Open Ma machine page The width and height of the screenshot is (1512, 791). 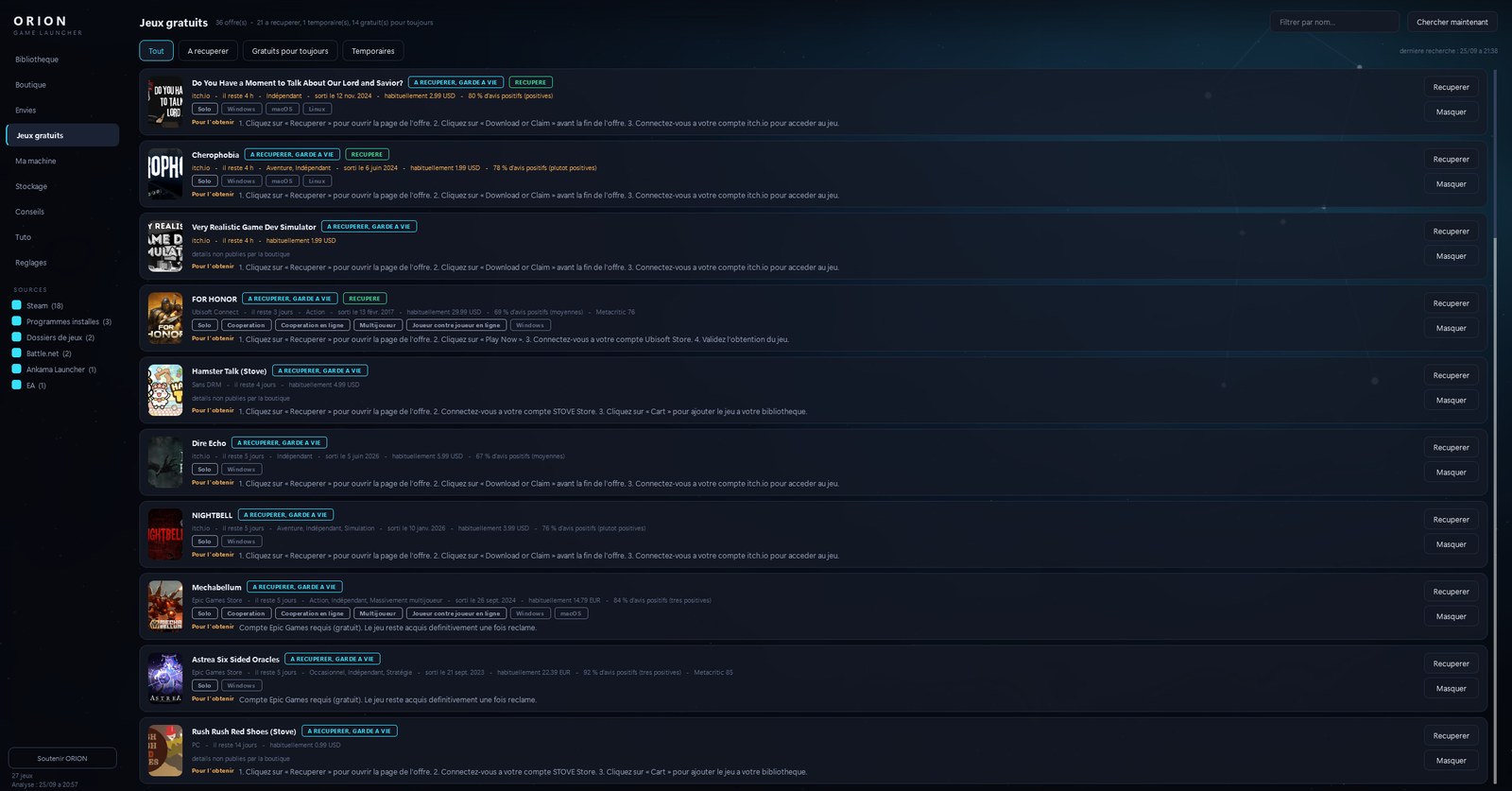tap(62, 161)
